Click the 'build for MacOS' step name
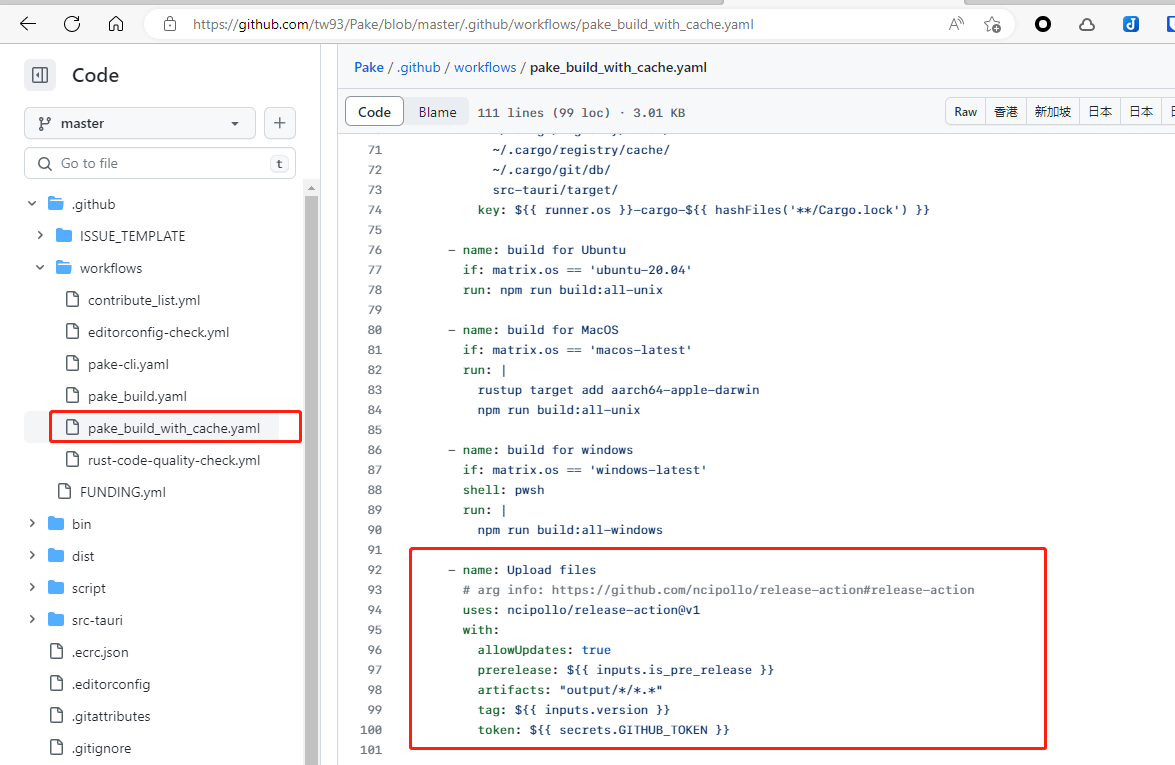This screenshot has width=1175, height=765. pyautogui.click(x=563, y=330)
